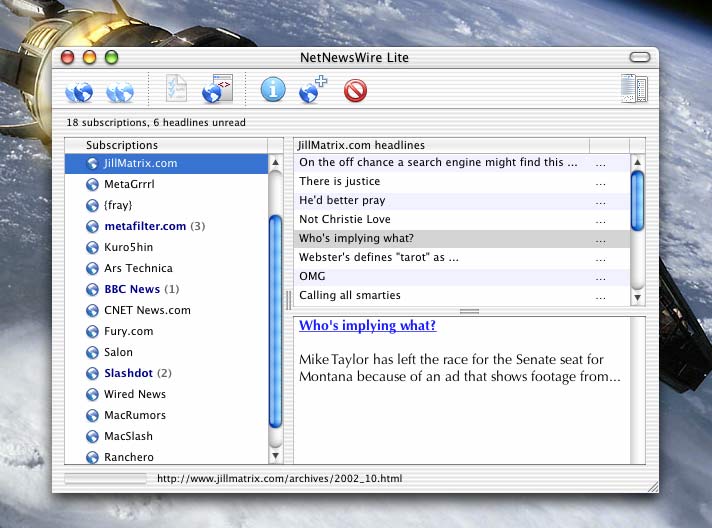Click the globe icon beside {fray}

click(x=92, y=205)
